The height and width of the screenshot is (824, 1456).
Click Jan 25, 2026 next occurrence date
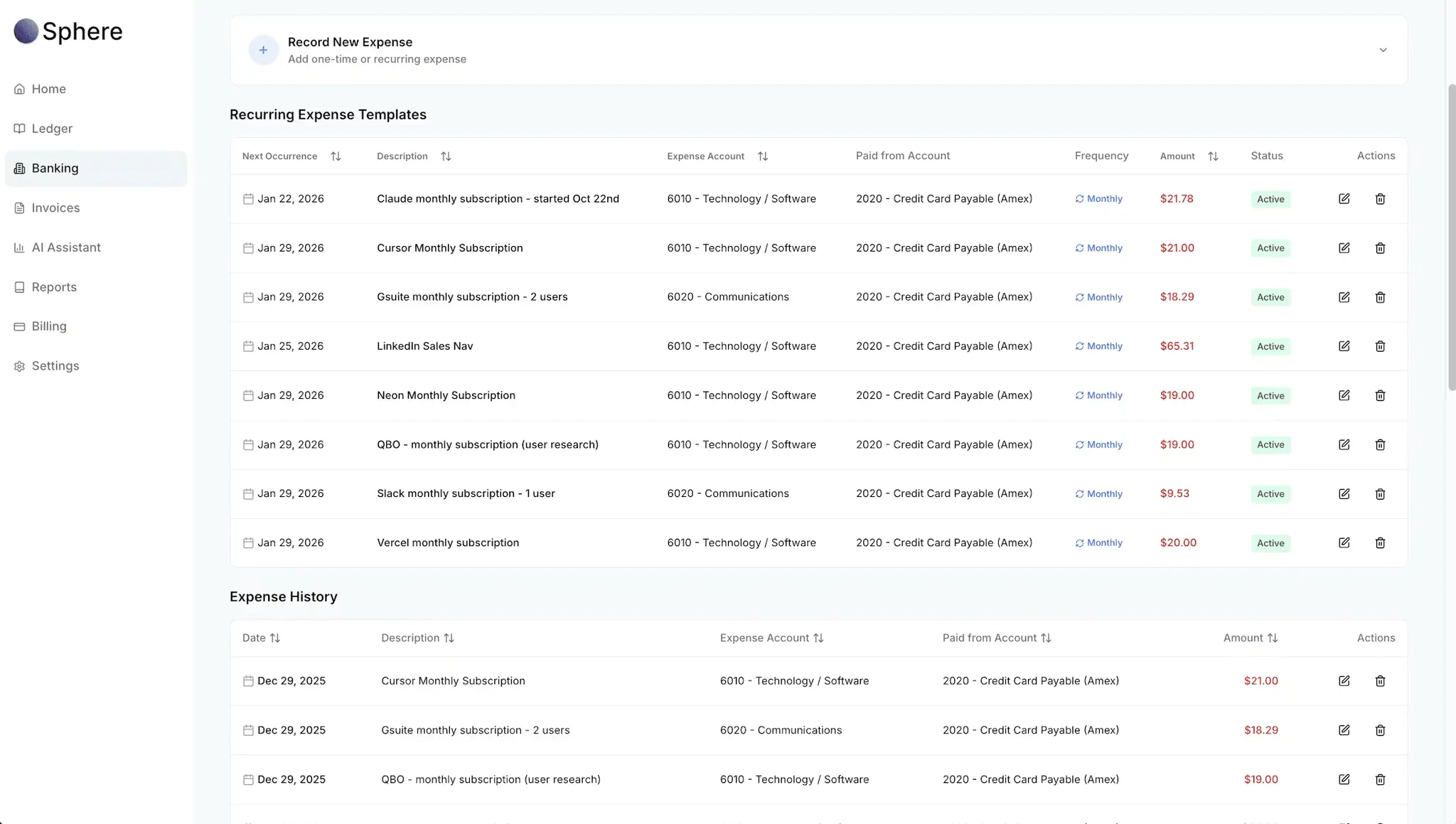(x=290, y=346)
